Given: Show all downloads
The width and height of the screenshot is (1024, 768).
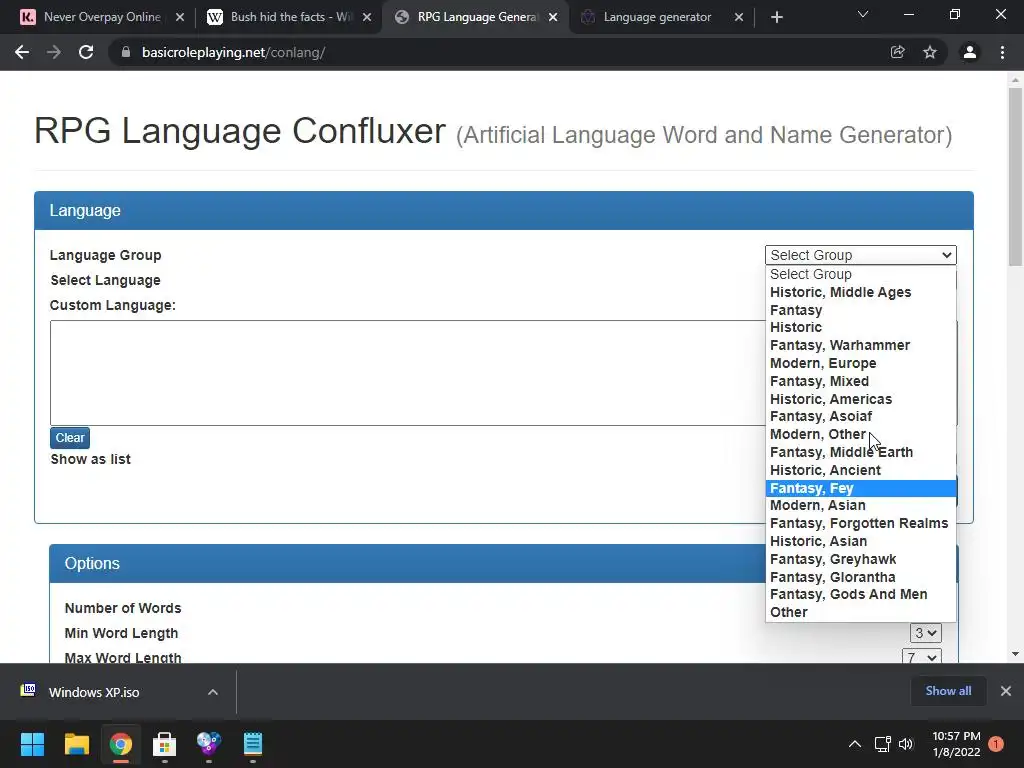Looking at the screenshot, I should point(948,691).
